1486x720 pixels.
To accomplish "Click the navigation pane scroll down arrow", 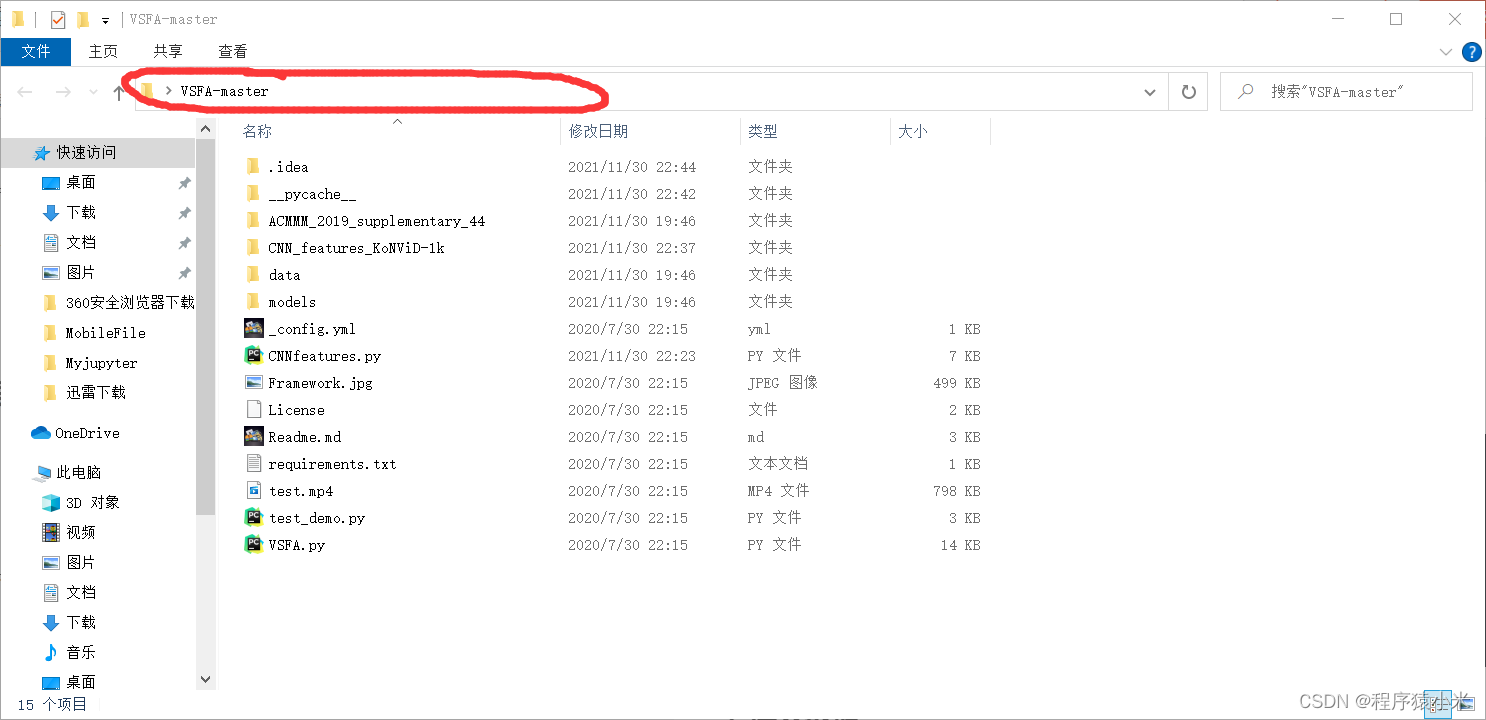I will [x=205, y=679].
